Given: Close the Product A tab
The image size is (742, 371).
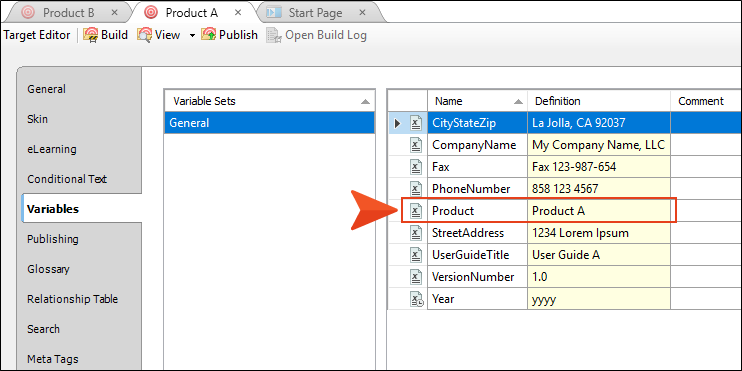Looking at the screenshot, I should (x=238, y=13).
